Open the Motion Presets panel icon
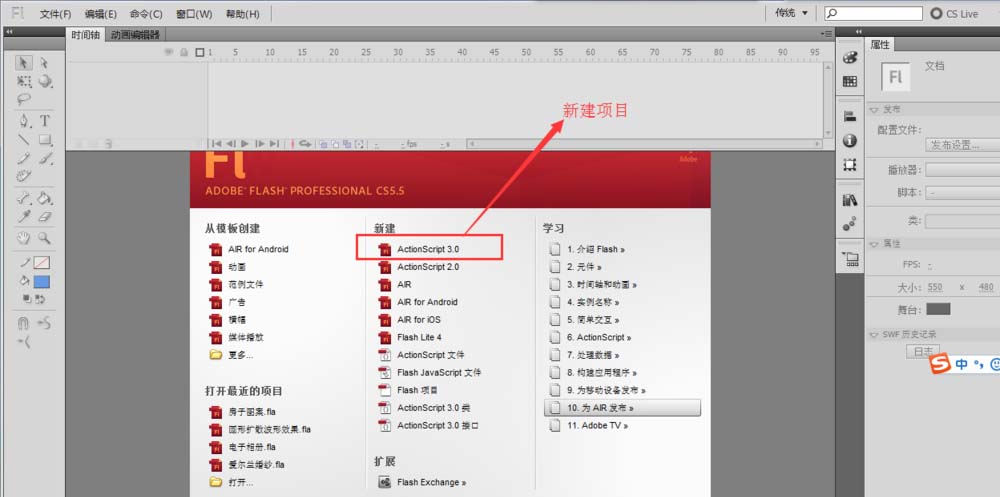The width and height of the screenshot is (1000, 497). 849,223
